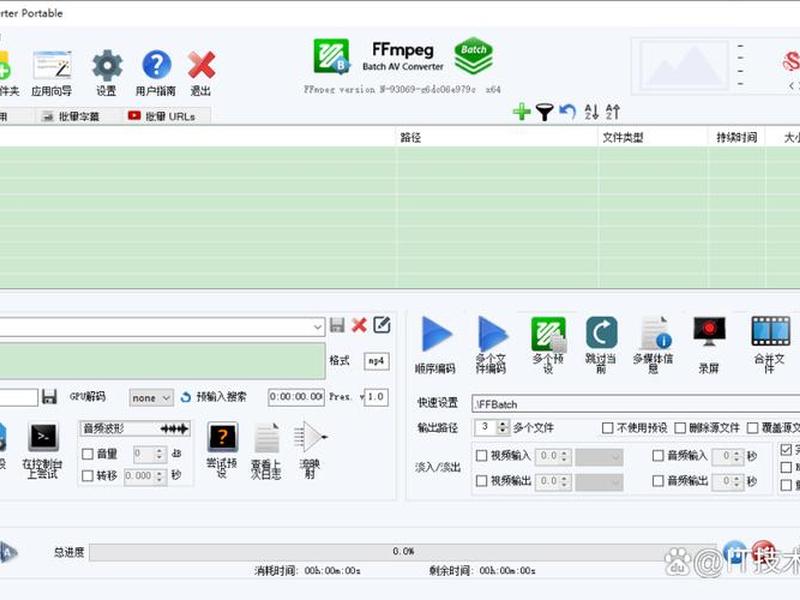Click the 总进度 progress bar
Image resolution: width=800 pixels, height=600 pixels.
(403, 552)
